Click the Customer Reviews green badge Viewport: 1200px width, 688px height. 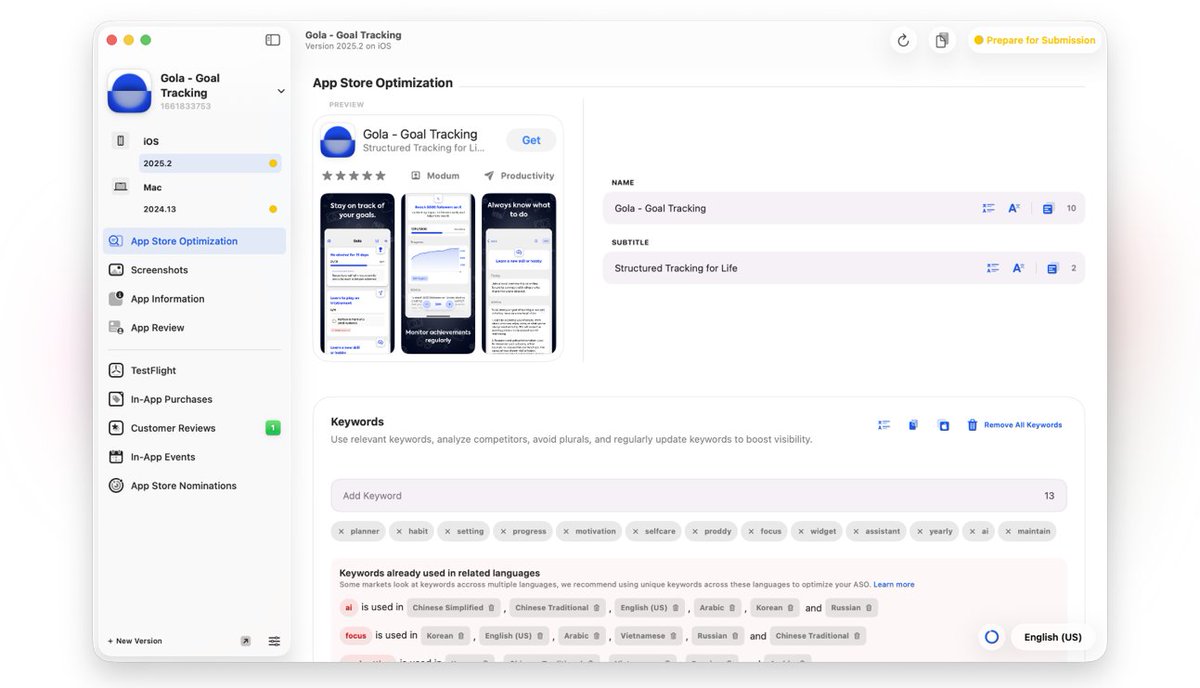click(x=273, y=428)
